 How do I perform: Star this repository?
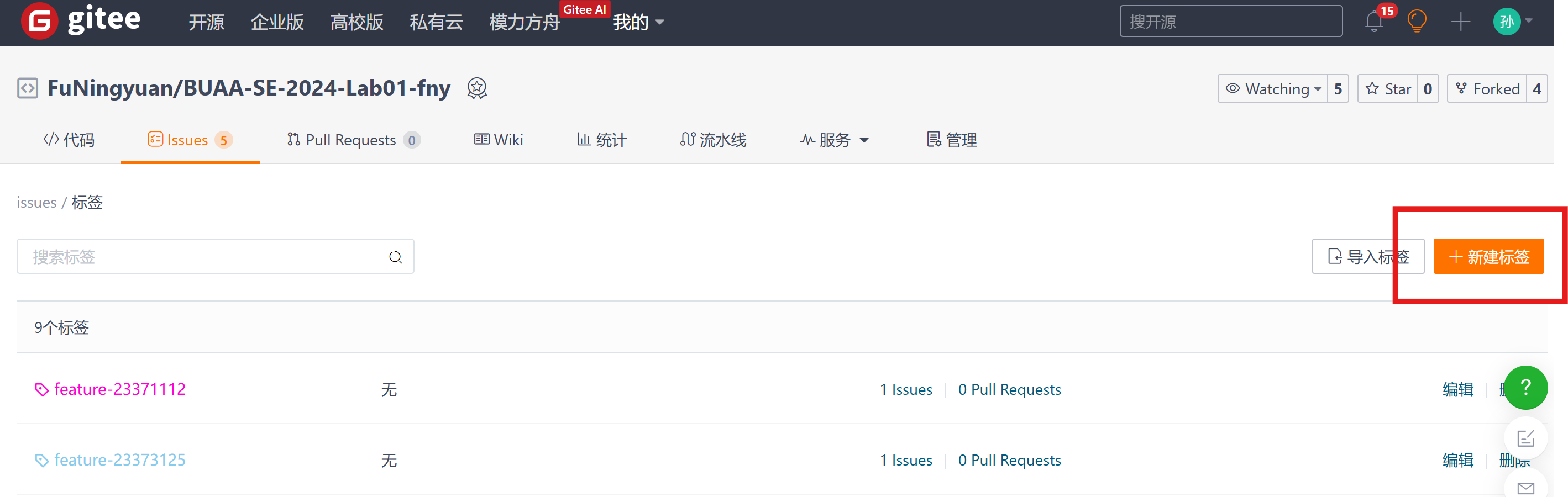tap(1388, 89)
